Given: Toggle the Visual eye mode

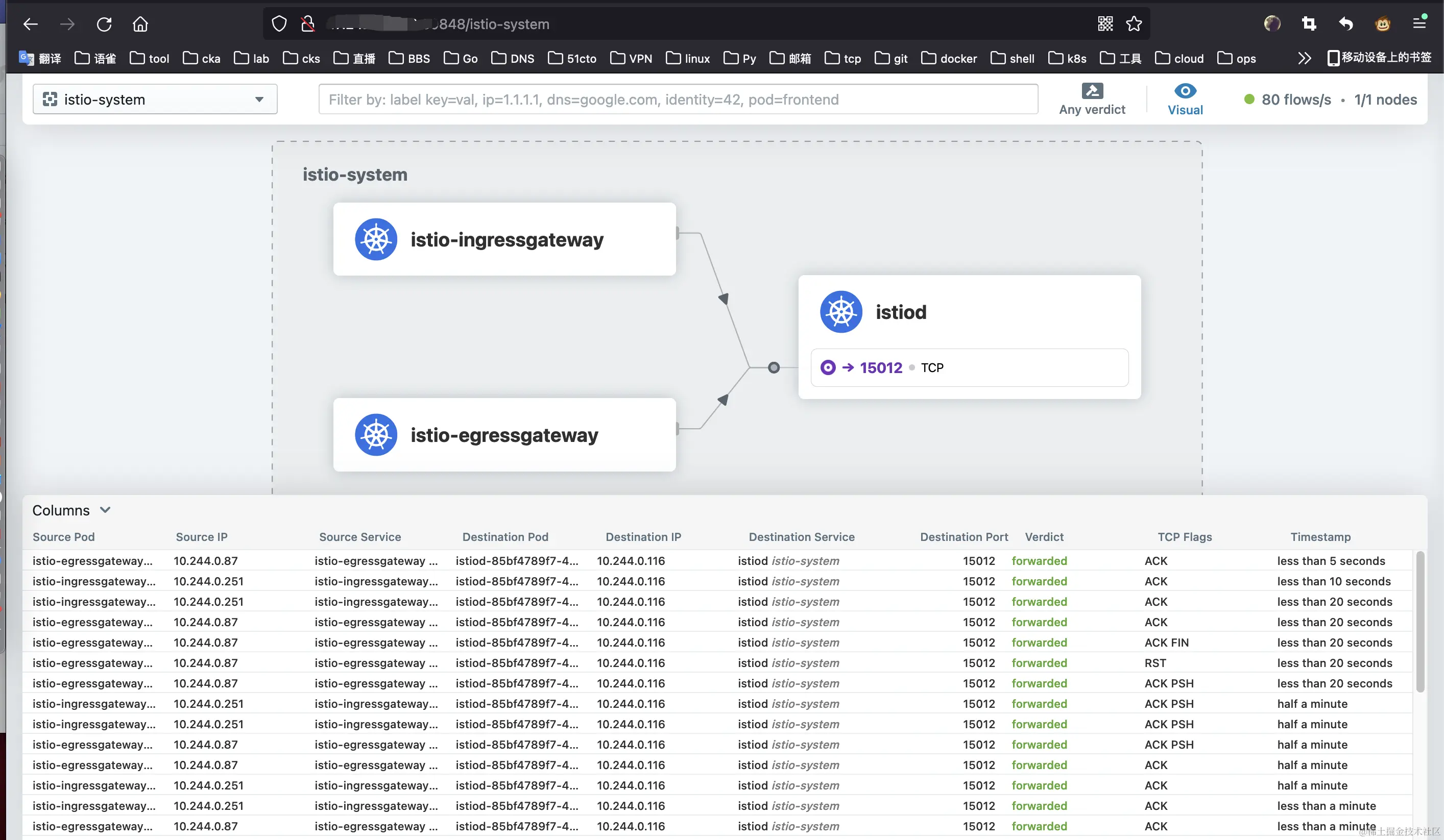Looking at the screenshot, I should (1185, 99).
